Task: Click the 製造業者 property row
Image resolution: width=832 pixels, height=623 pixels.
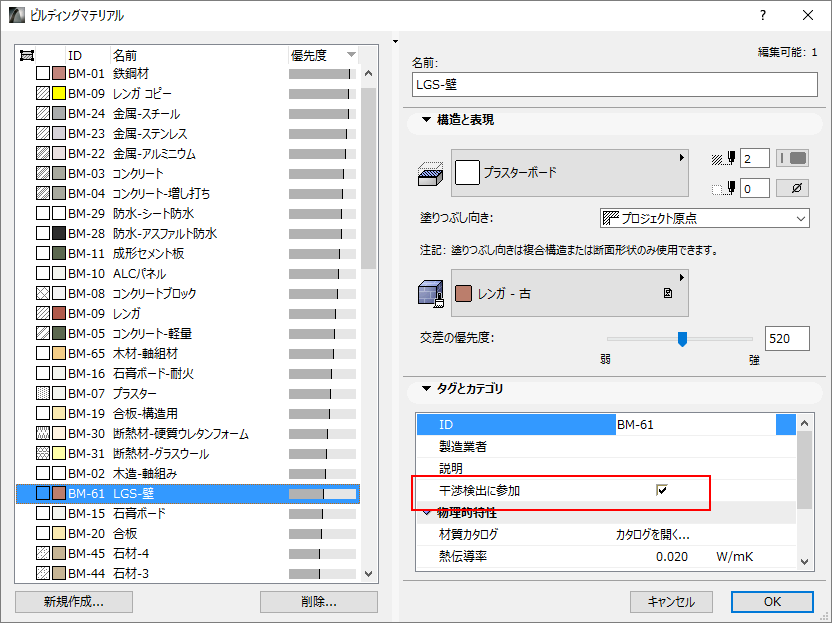Action: click(606, 447)
